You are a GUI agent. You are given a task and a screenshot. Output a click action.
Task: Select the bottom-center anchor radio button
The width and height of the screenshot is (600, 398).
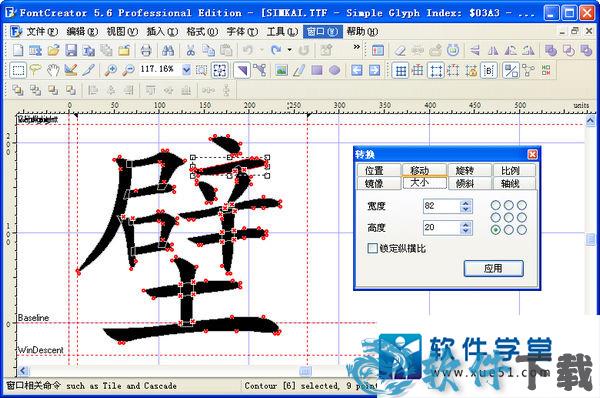(x=509, y=230)
